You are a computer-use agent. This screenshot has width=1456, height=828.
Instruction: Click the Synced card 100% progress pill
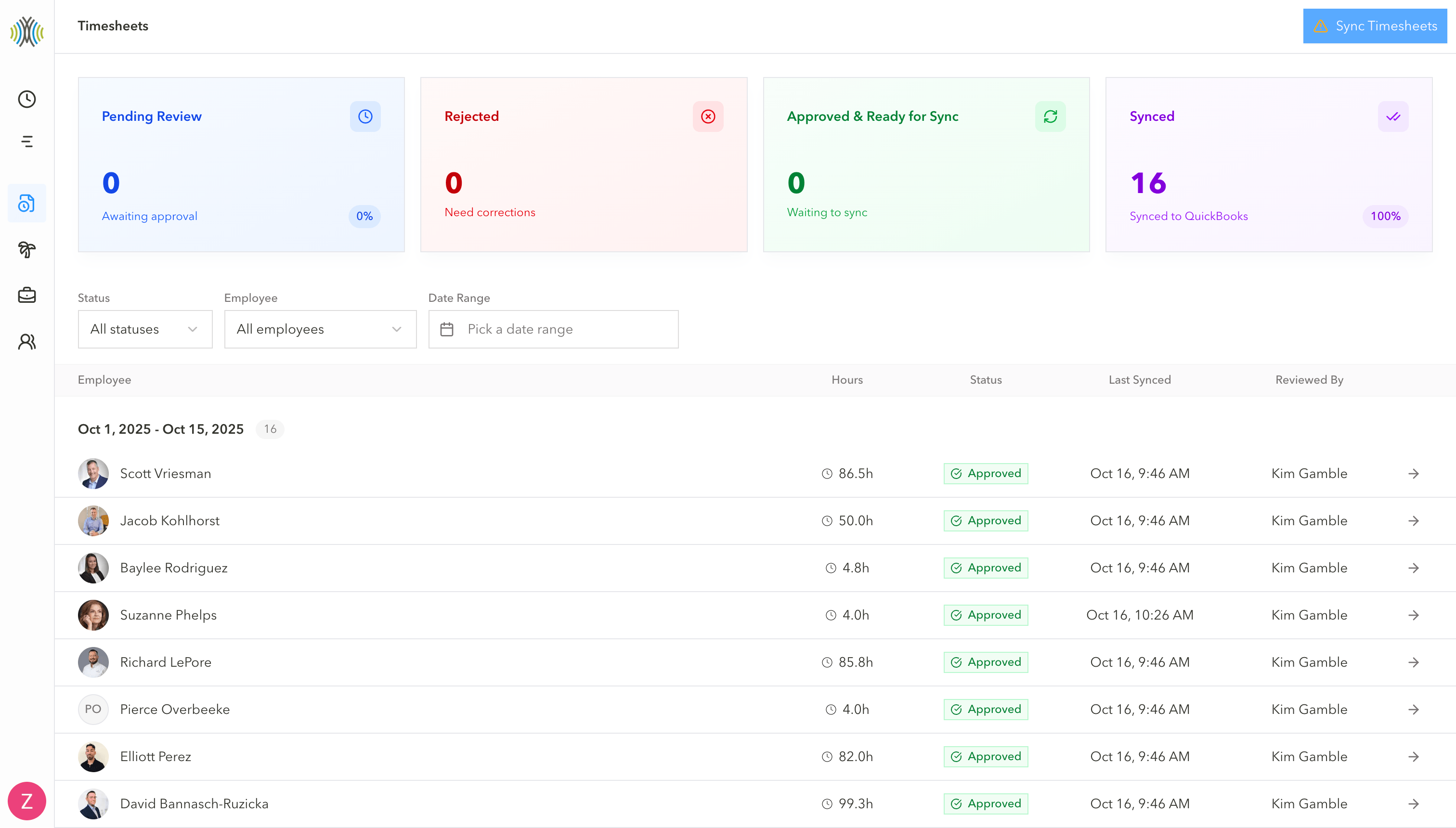[1385, 216]
